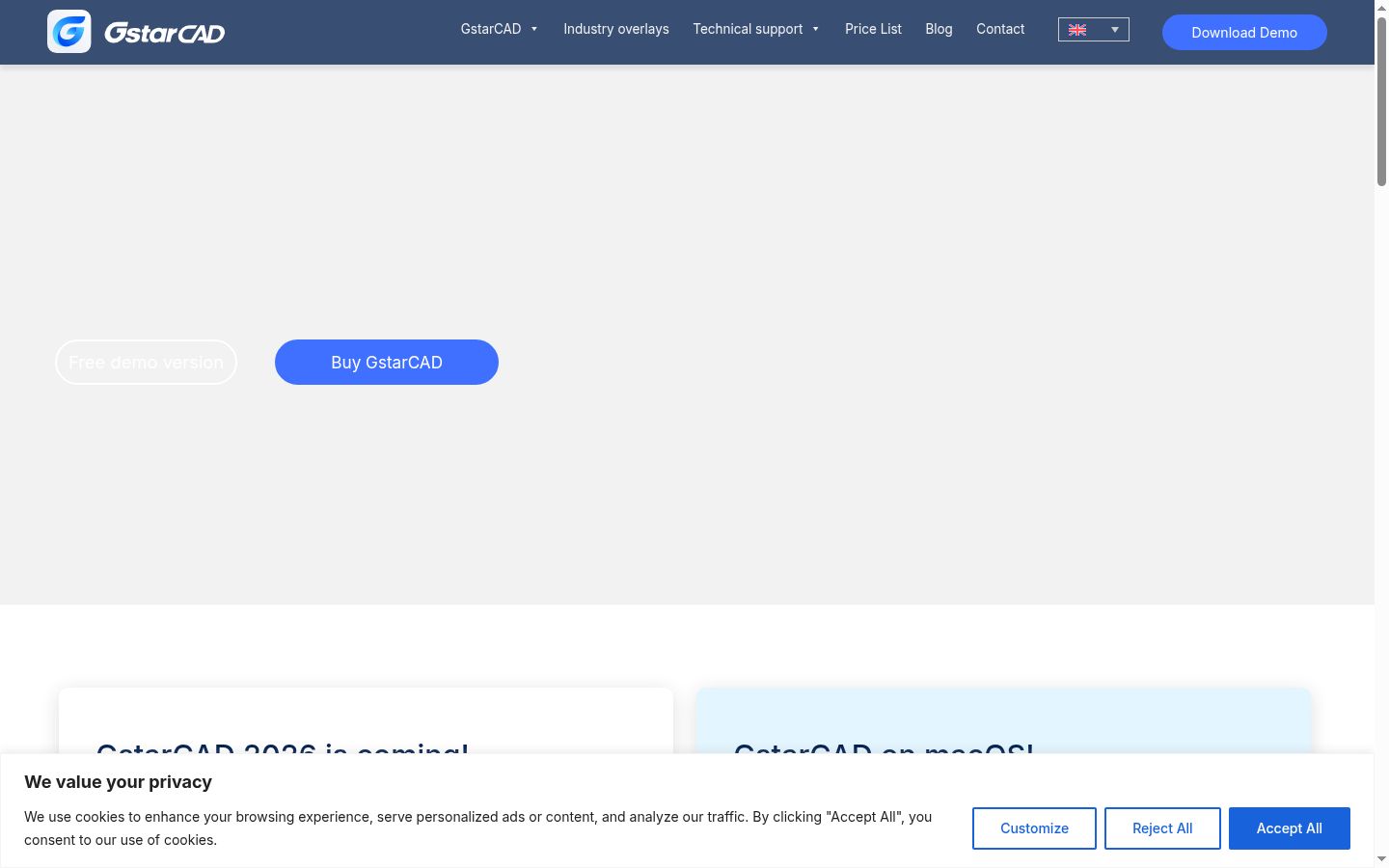
Task: Click the vertical scrollbar thumb
Action: (x=1381, y=101)
